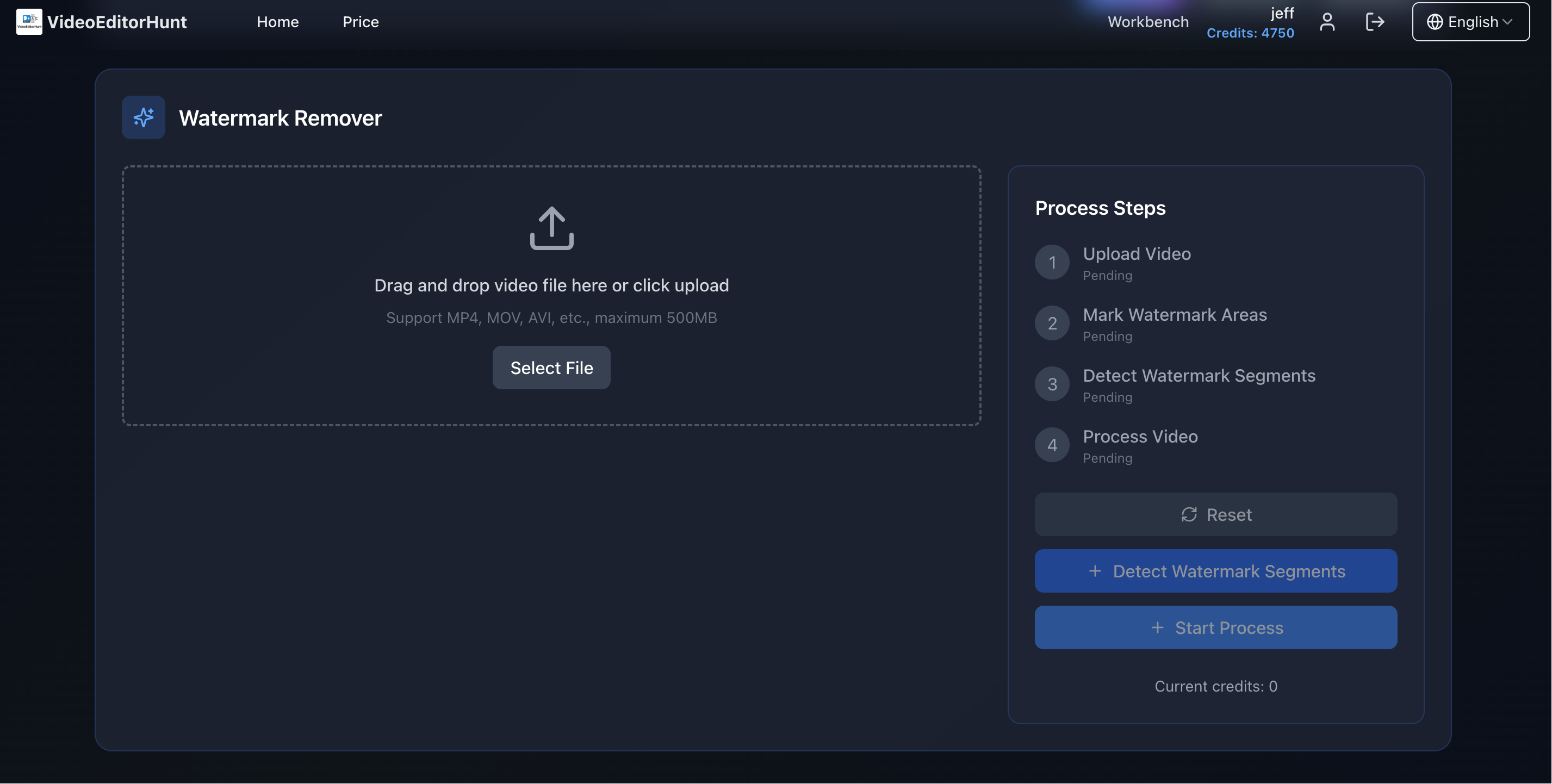This screenshot has height=784, width=1552.
Task: Click the Credits: 4750 link
Action: [1251, 33]
